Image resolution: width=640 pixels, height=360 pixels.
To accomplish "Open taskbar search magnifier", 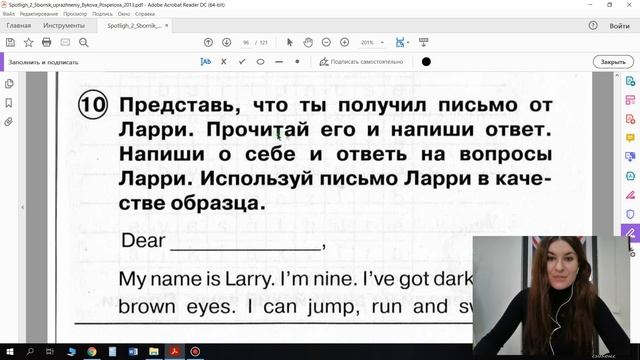I will tap(30, 351).
